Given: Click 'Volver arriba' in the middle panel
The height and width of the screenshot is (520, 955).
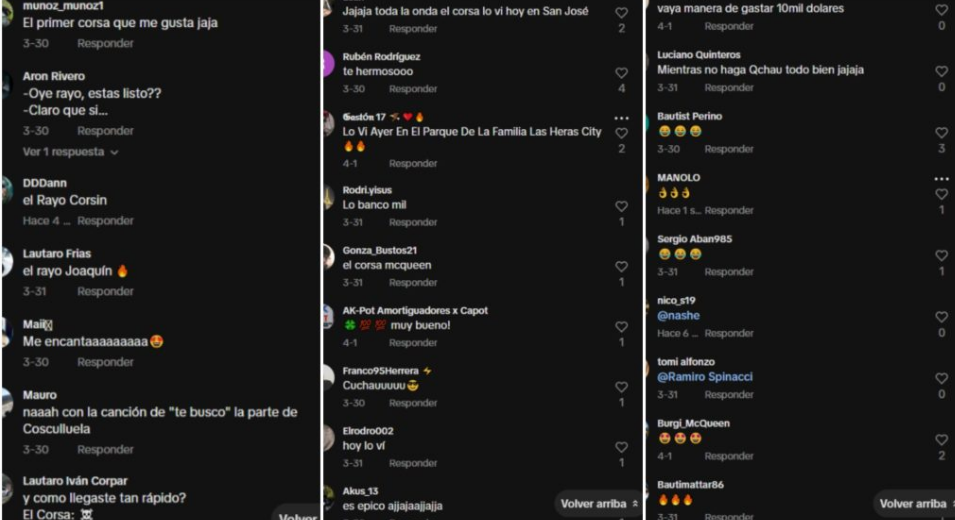Looking at the screenshot, I should [599, 504].
